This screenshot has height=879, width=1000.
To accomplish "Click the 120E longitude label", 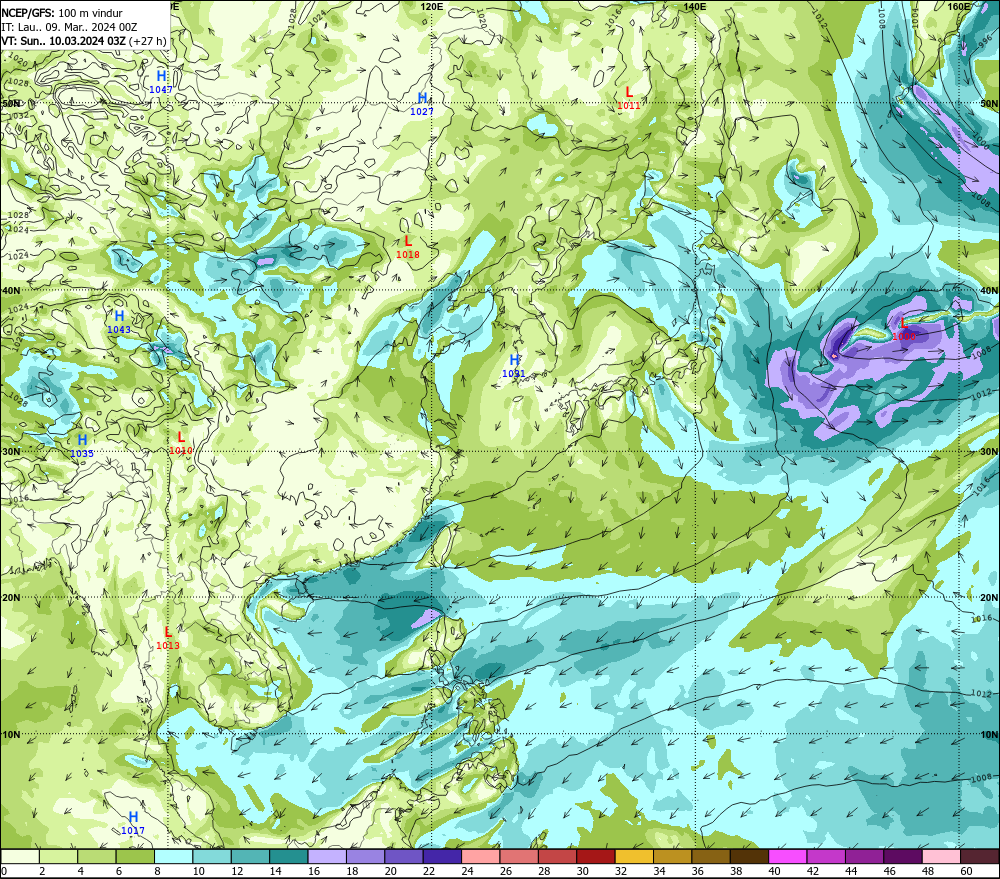I will [432, 6].
